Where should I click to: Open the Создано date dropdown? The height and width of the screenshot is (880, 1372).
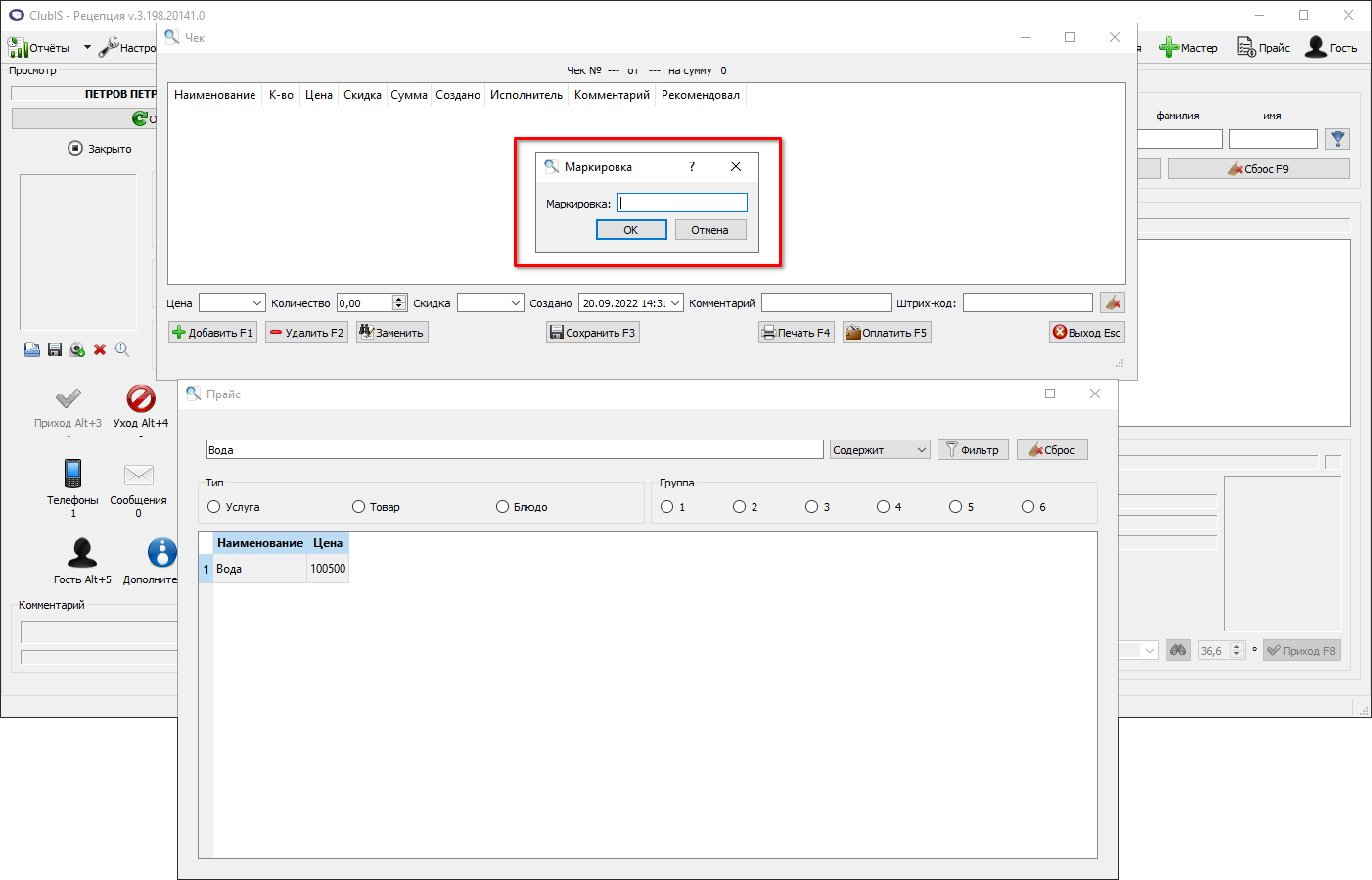675,303
